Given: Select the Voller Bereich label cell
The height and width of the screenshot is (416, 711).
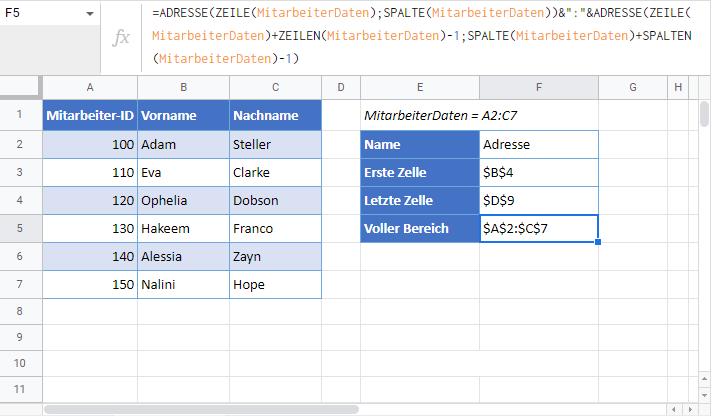Looking at the screenshot, I should pyautogui.click(x=420, y=228).
